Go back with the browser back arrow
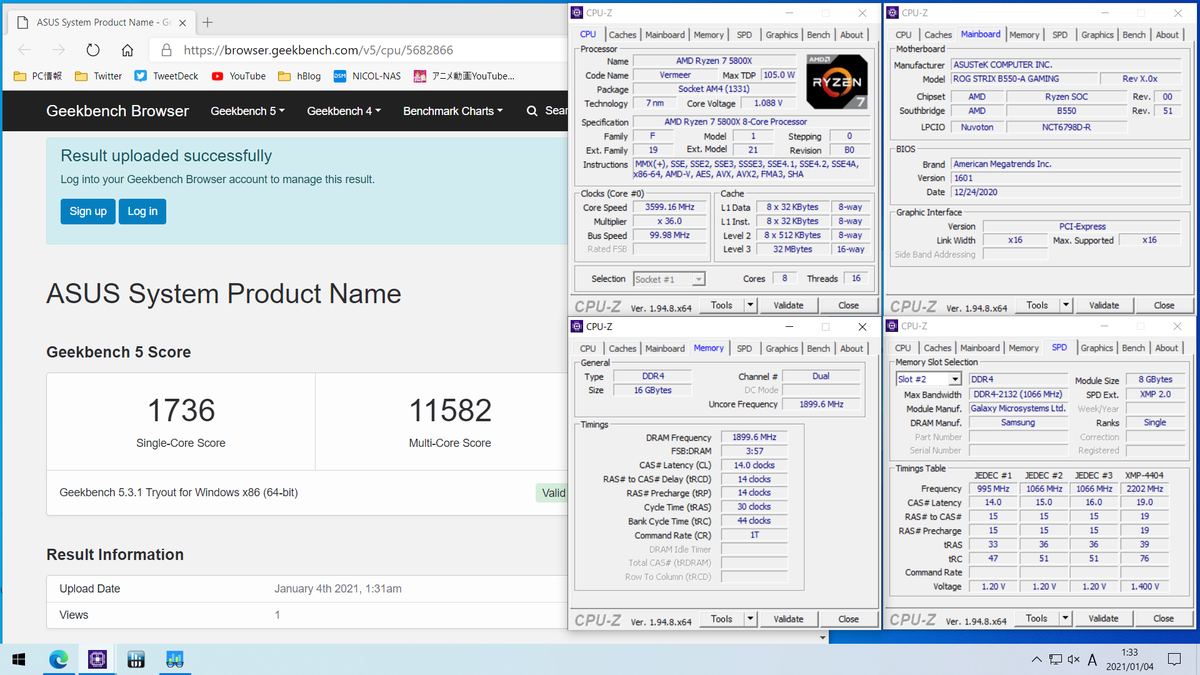1200x675 pixels. point(25,49)
